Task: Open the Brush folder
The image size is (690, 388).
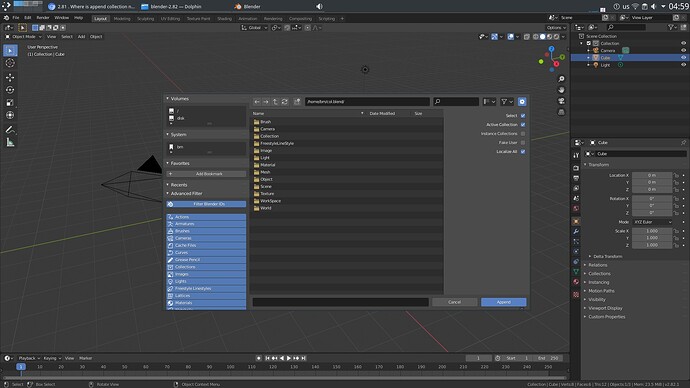Action: click(265, 122)
